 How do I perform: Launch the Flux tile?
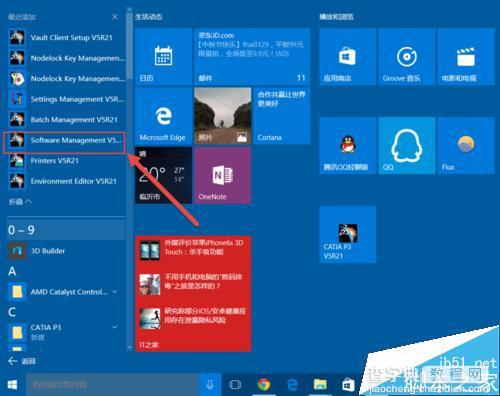point(466,145)
